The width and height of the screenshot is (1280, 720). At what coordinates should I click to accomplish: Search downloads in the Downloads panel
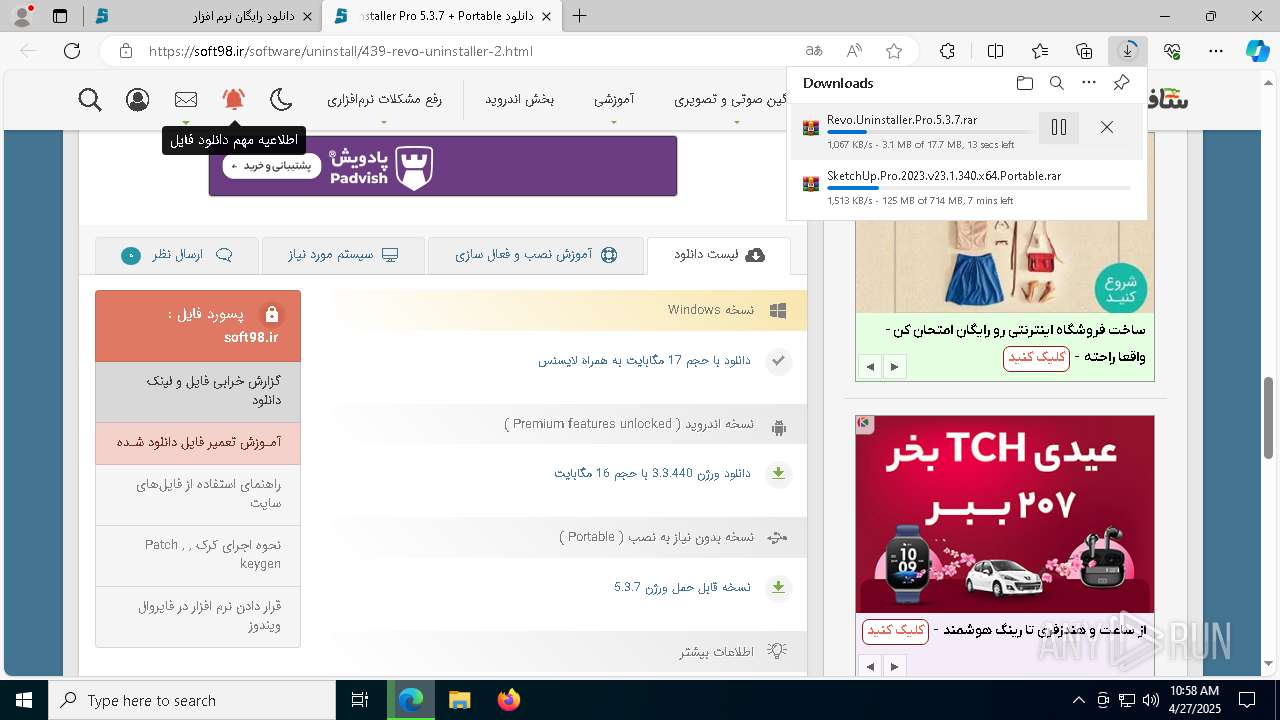(1057, 83)
